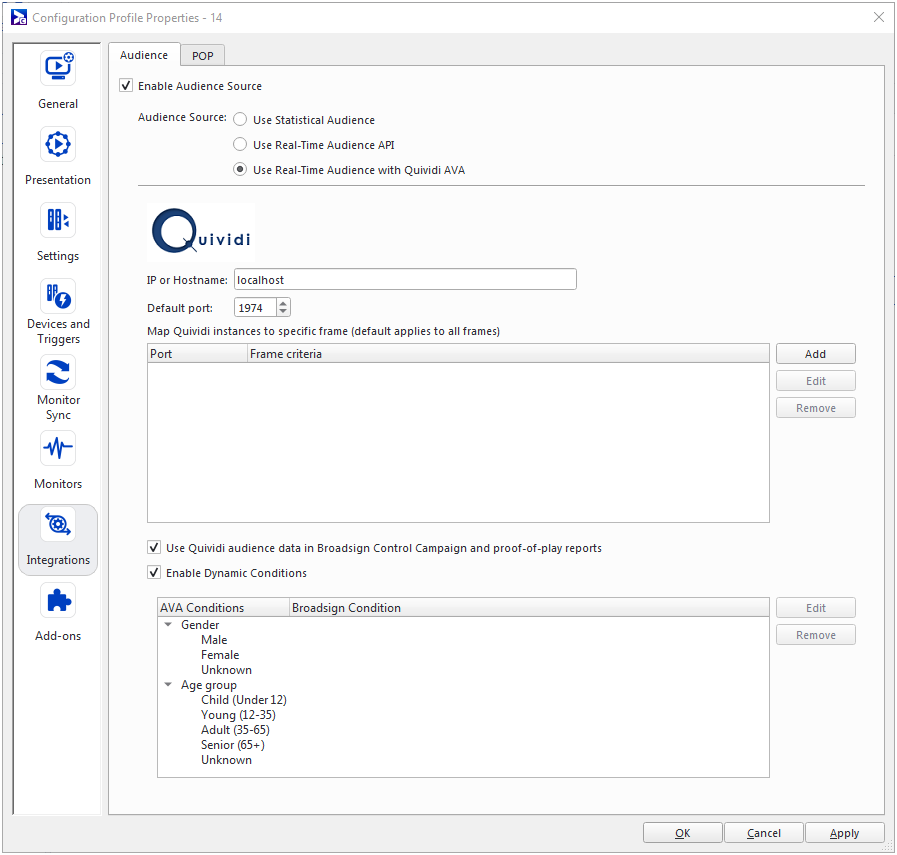Select the Audience tab
The image size is (897, 855).
pyautogui.click(x=144, y=55)
